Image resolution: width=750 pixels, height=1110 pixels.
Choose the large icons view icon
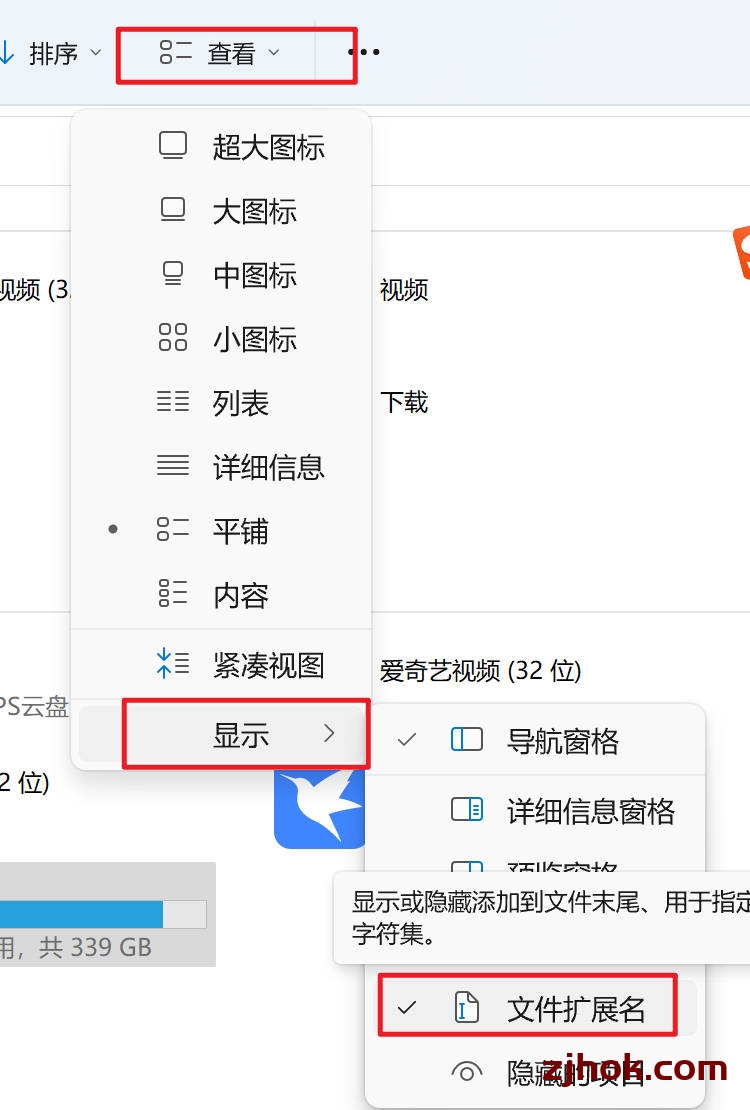point(173,210)
